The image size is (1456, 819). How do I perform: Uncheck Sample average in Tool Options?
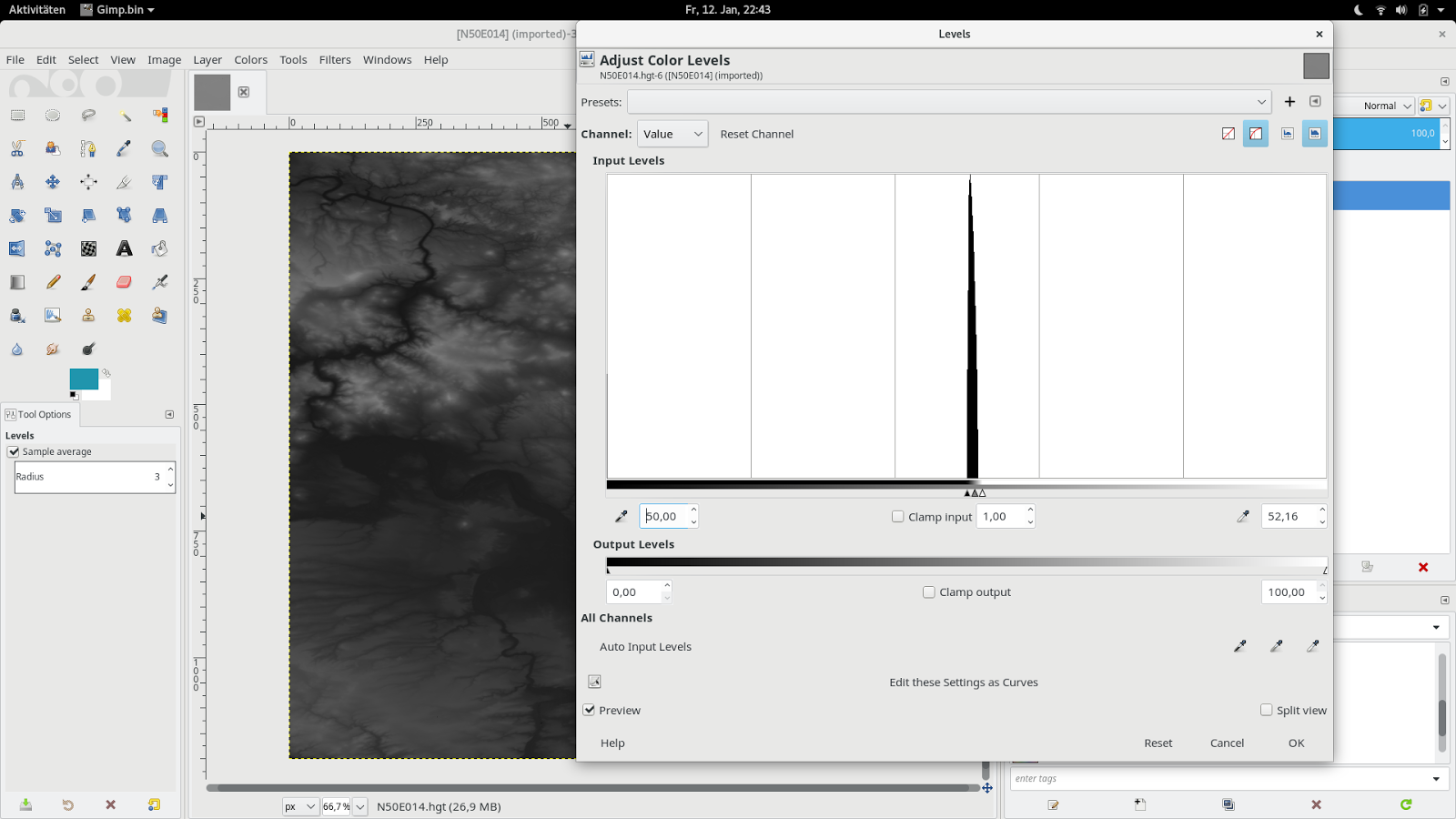click(x=14, y=451)
